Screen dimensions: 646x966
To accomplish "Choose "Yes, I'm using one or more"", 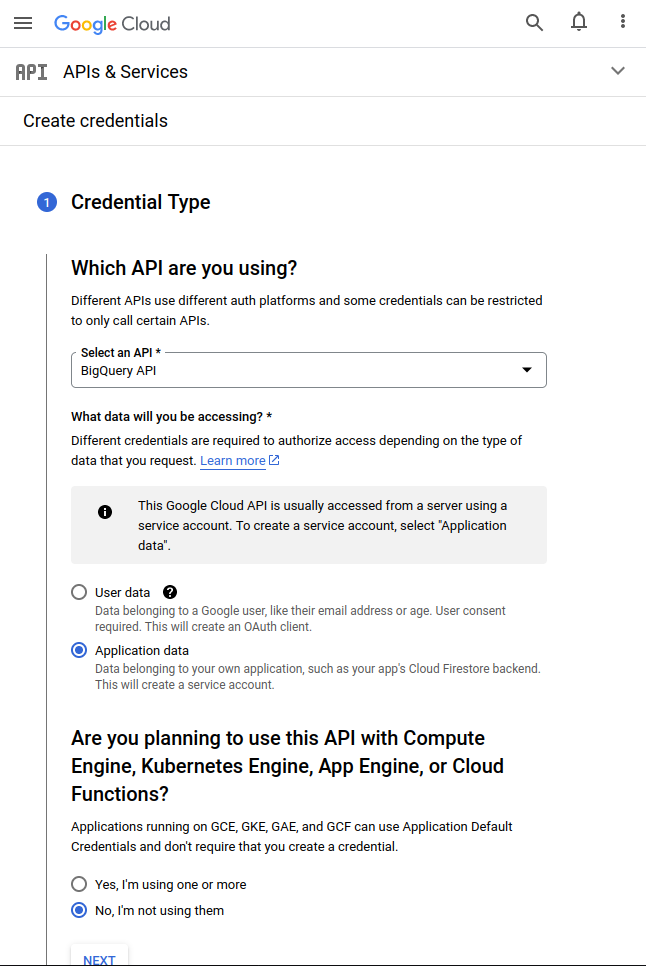I will click(79, 884).
